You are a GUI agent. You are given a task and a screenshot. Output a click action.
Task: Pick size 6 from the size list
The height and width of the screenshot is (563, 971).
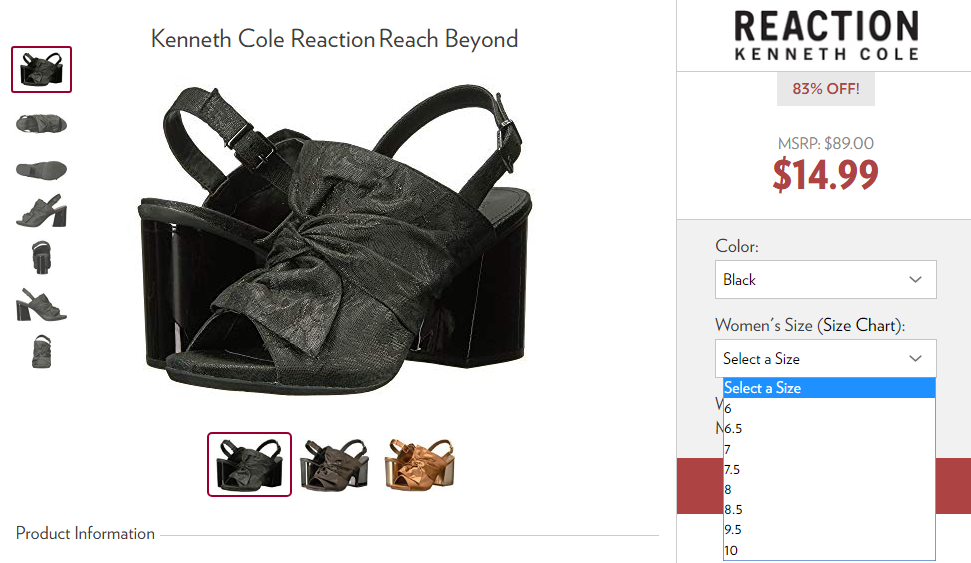point(829,408)
